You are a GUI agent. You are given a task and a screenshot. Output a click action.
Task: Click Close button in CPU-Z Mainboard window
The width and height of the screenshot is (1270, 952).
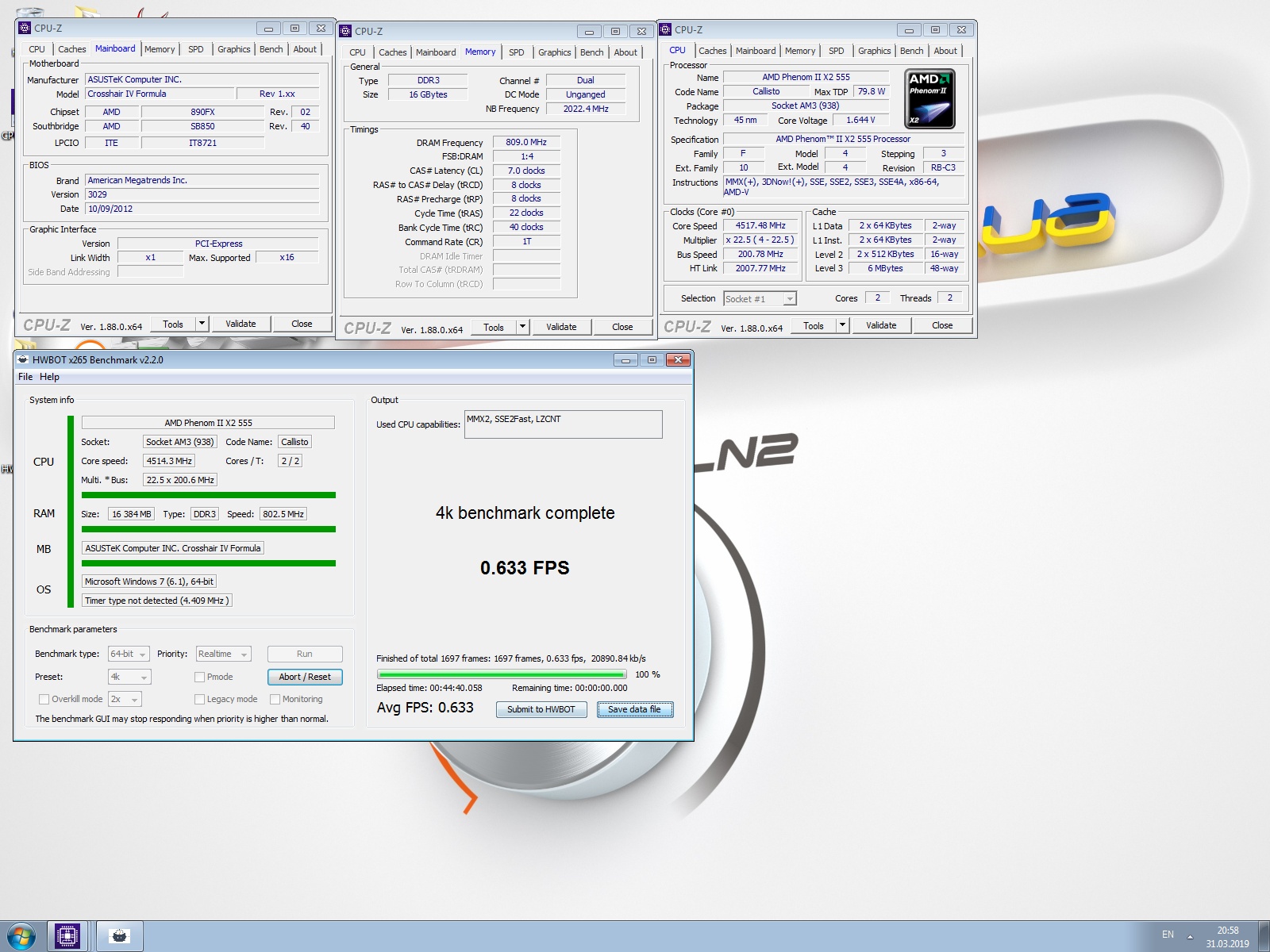pyautogui.click(x=302, y=324)
